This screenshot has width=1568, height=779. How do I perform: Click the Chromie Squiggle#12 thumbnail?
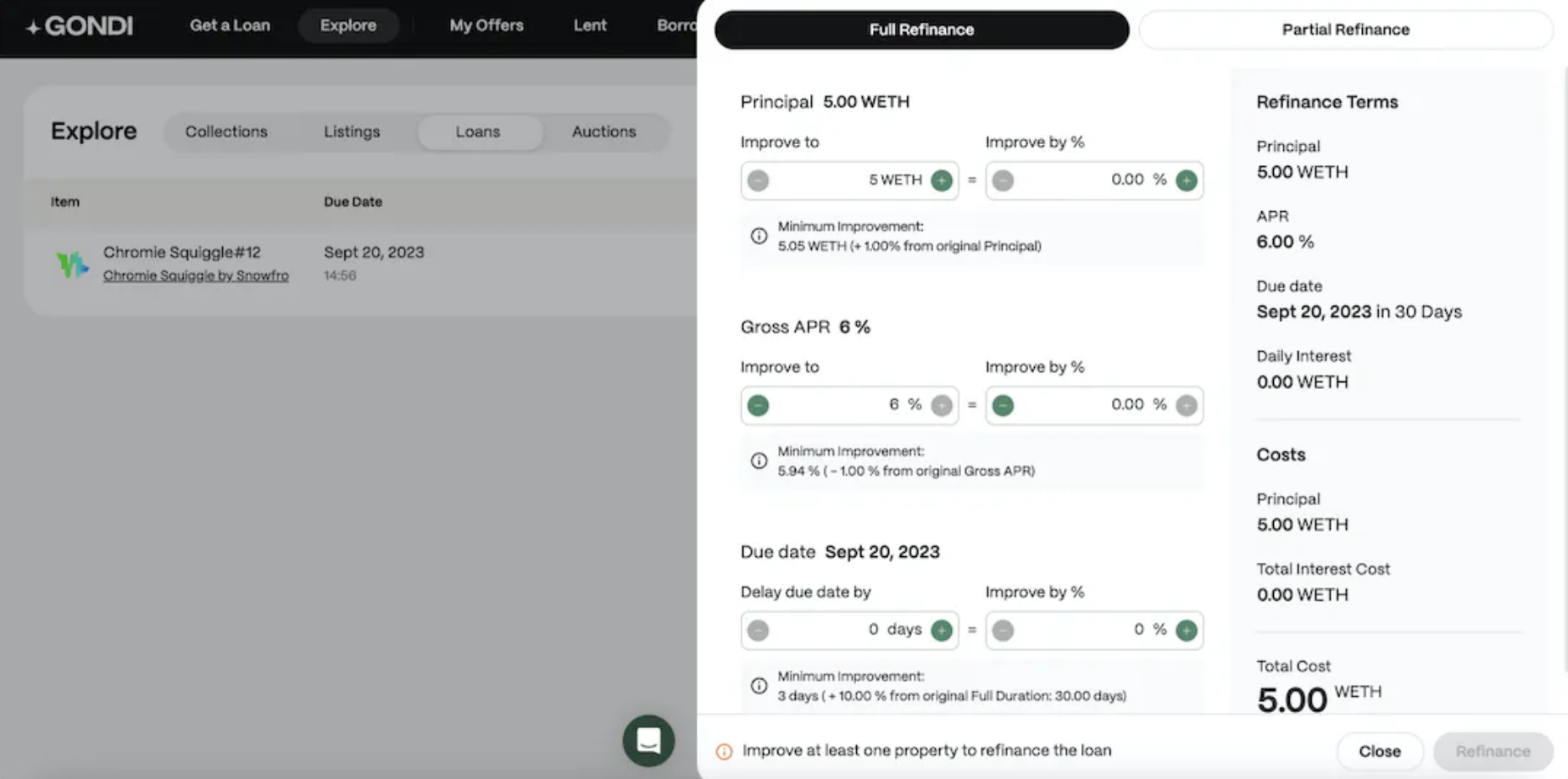[x=72, y=264]
